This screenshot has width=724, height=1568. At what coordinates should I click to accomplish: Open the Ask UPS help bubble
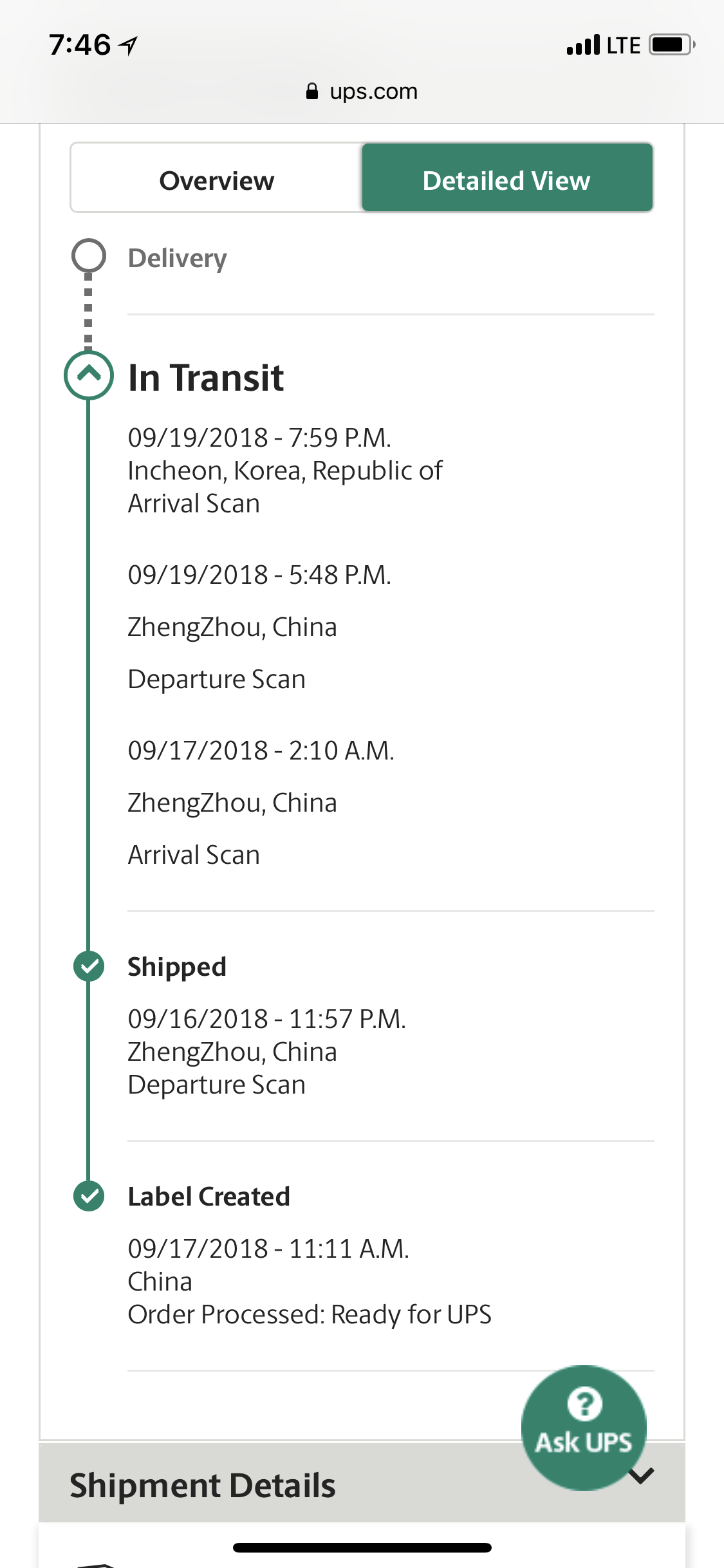click(x=584, y=1427)
